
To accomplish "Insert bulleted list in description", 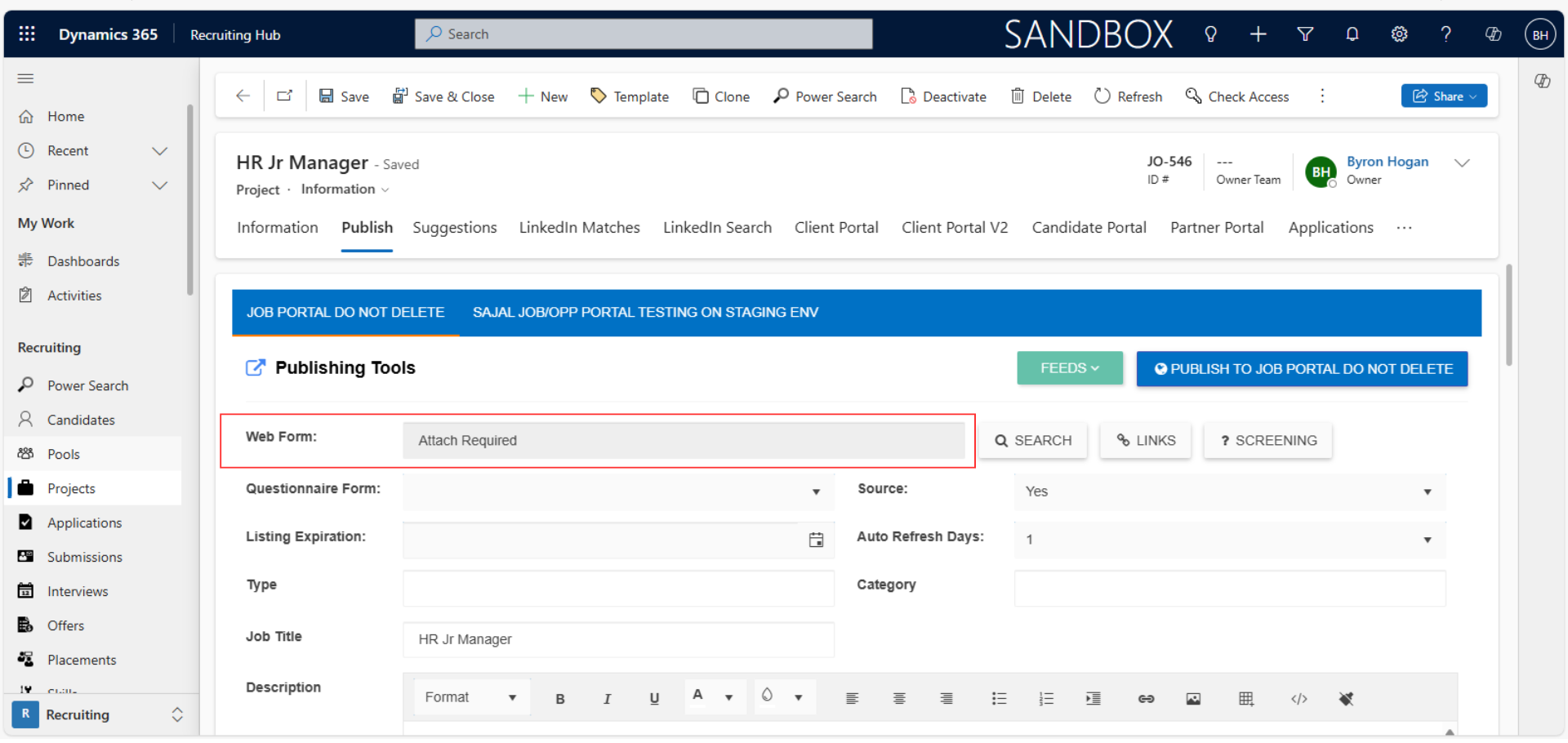I will point(999,699).
